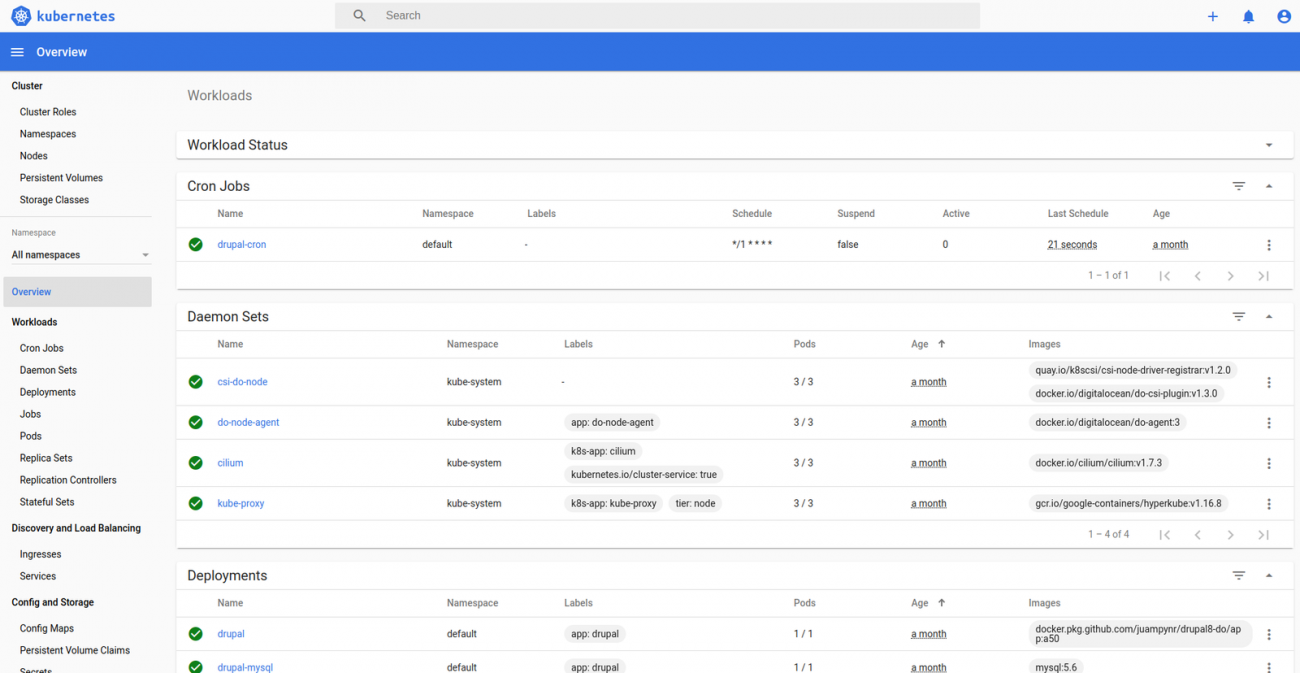Open the hamburger navigation menu
Image resolution: width=1300 pixels, height=673 pixels.
[17, 52]
